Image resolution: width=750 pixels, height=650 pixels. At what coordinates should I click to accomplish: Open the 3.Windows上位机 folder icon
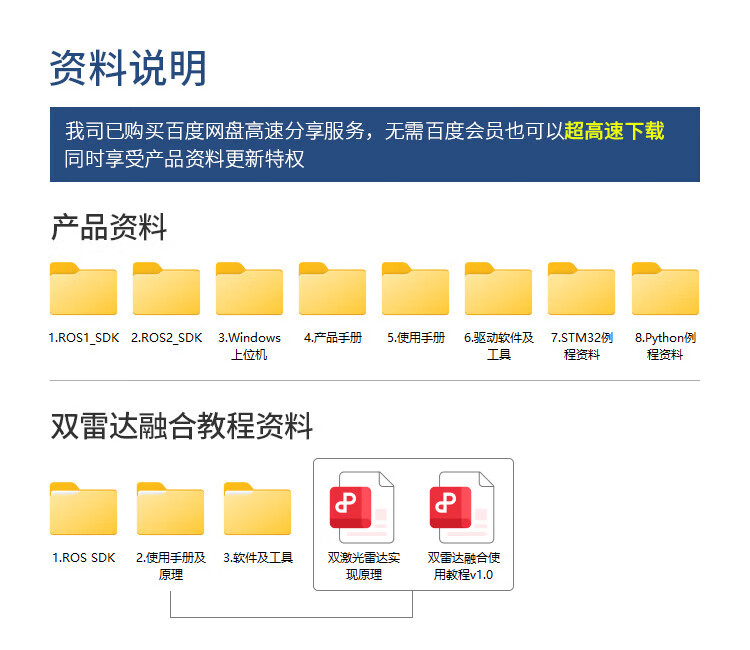click(x=249, y=290)
